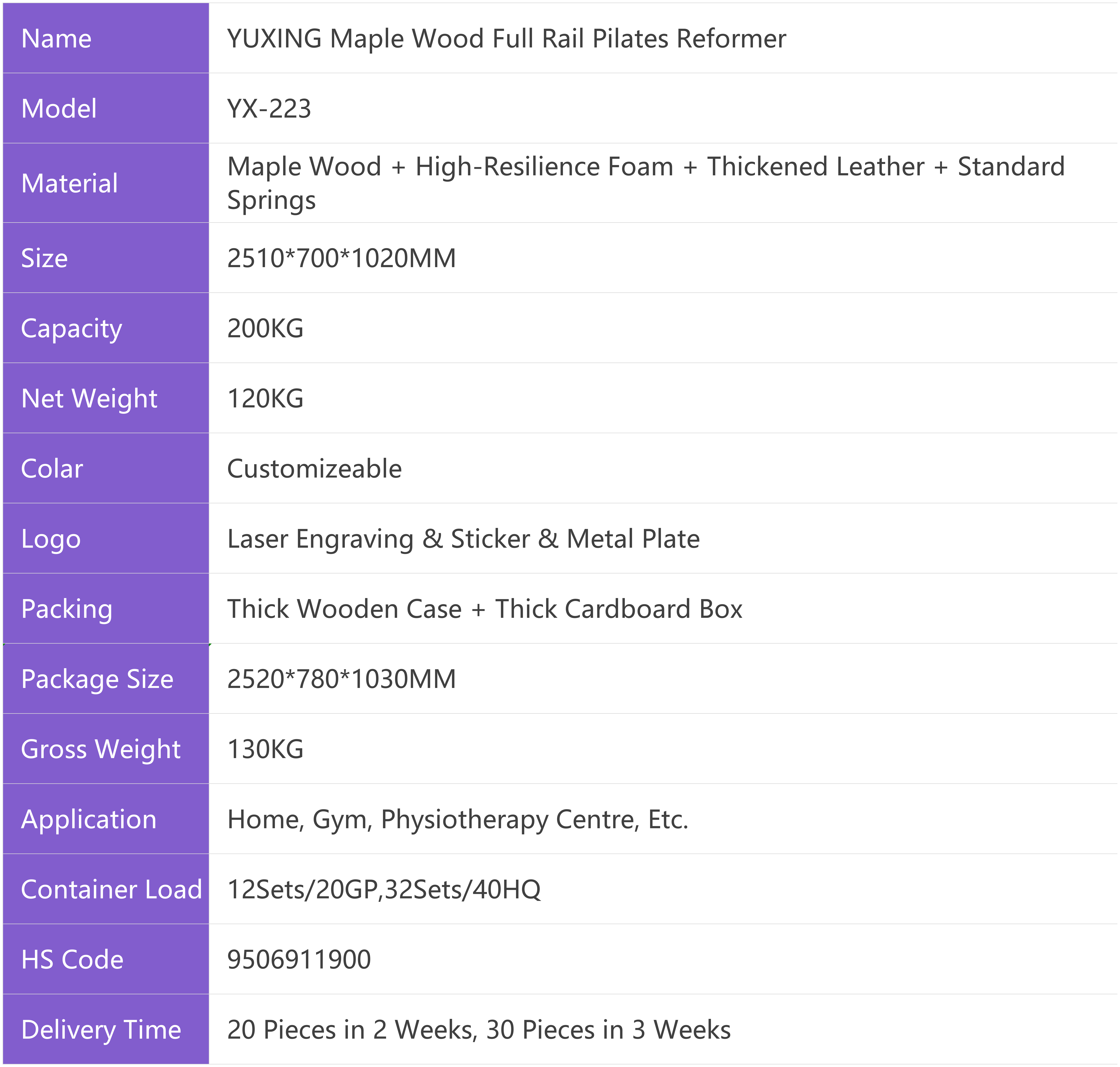Viewport: 1120px width, 1067px height.
Task: Click the 'Size' label cell
Action: click(x=106, y=258)
